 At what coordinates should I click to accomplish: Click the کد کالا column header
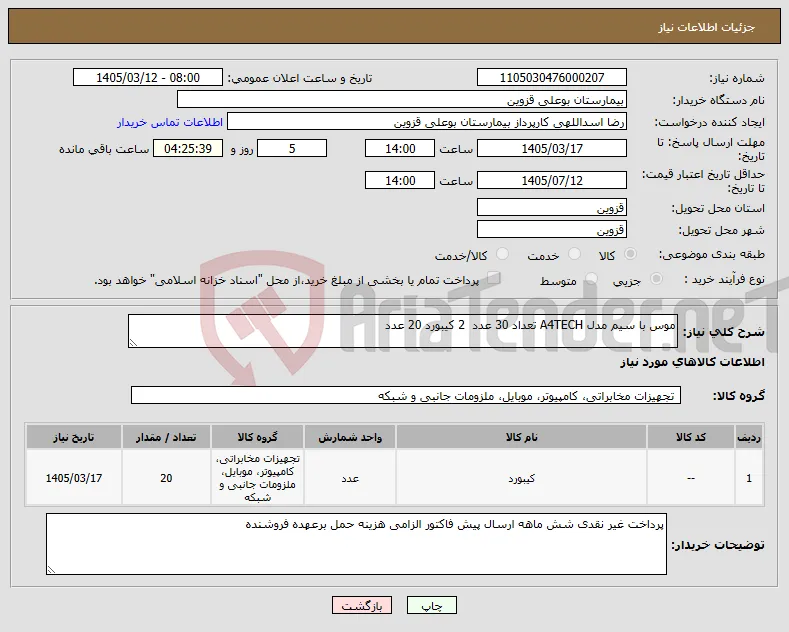tap(690, 437)
